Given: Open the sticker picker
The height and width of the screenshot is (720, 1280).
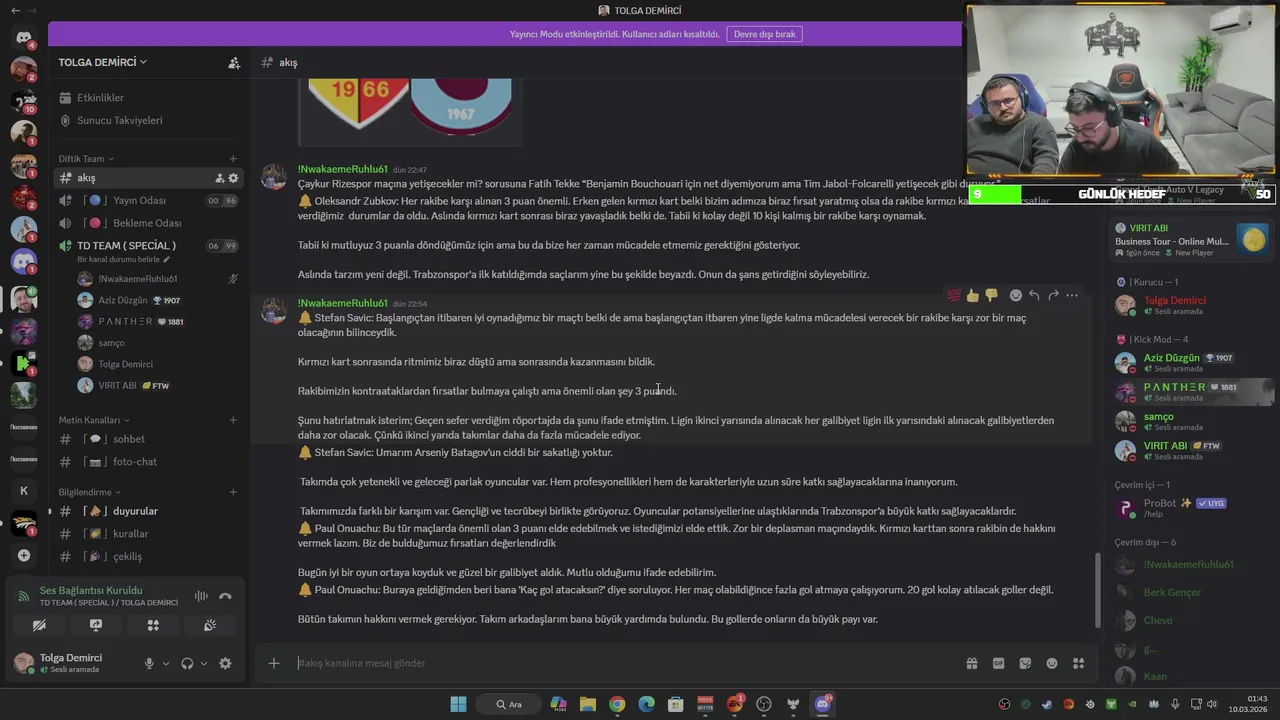Looking at the screenshot, I should pos(1025,663).
